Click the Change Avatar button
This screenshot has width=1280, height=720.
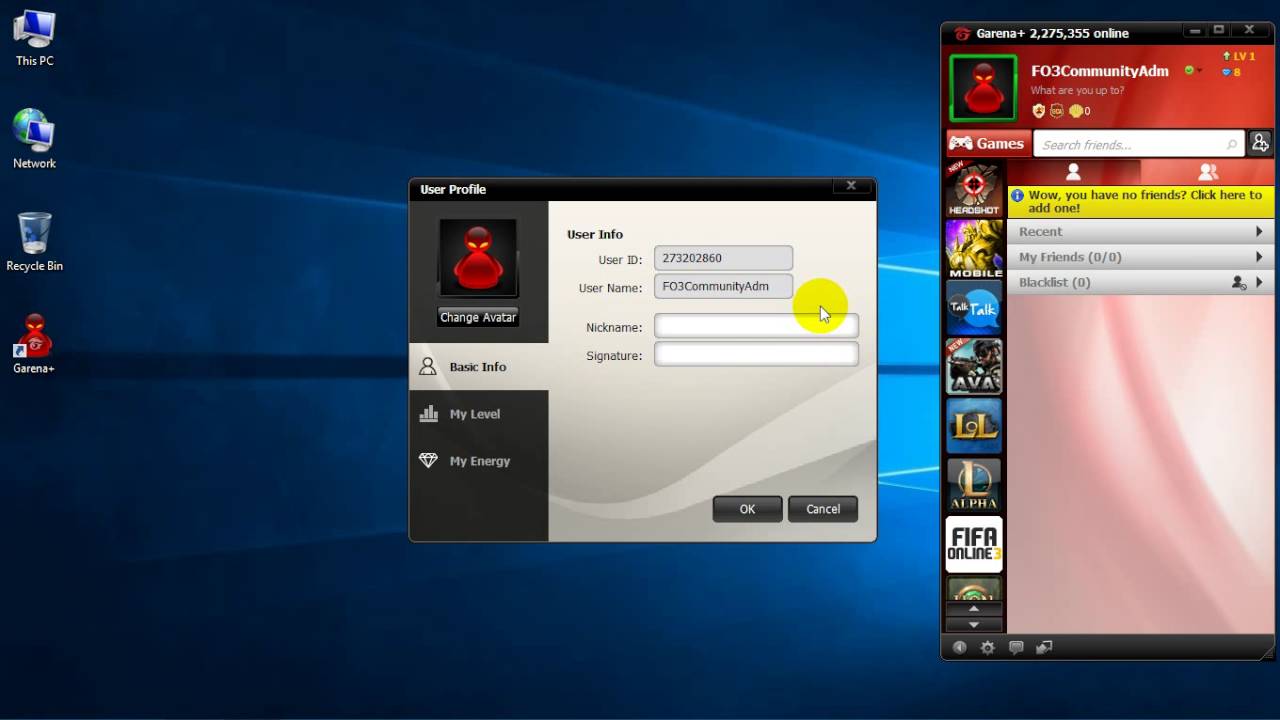coord(478,317)
